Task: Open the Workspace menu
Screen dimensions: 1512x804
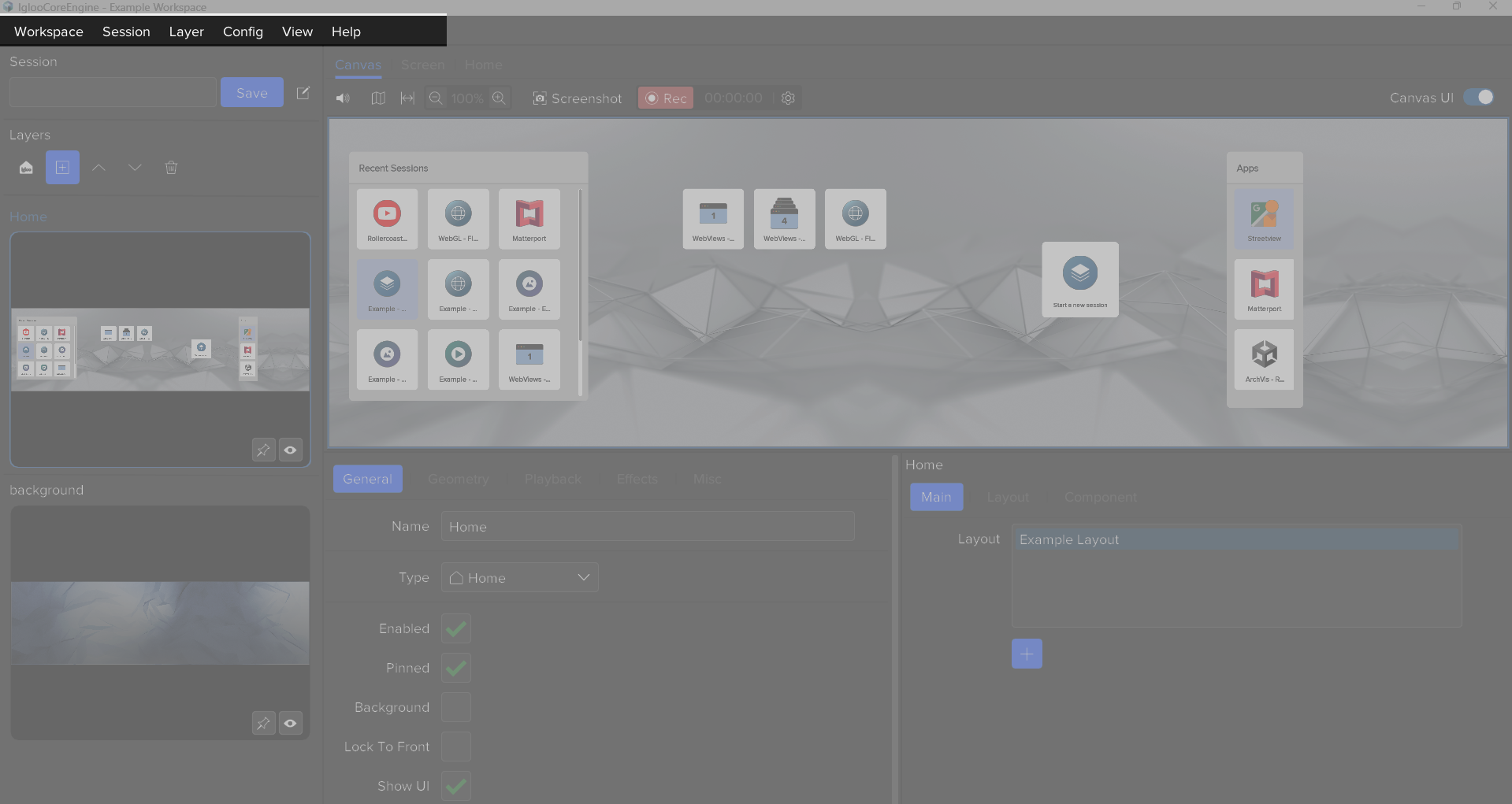Action: point(49,31)
